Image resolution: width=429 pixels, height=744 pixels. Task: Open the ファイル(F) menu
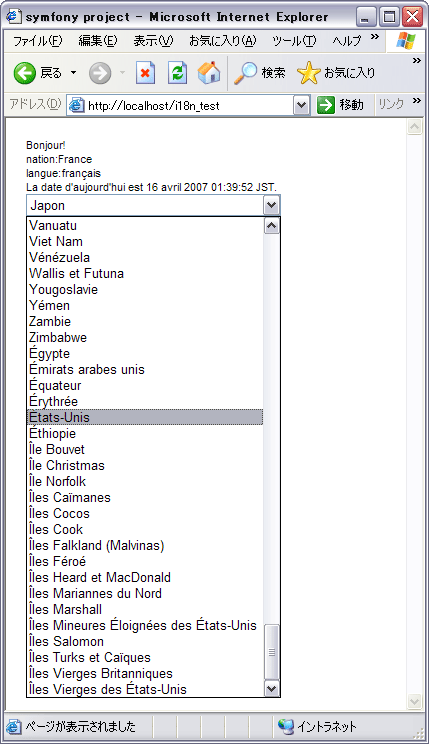click(37, 41)
